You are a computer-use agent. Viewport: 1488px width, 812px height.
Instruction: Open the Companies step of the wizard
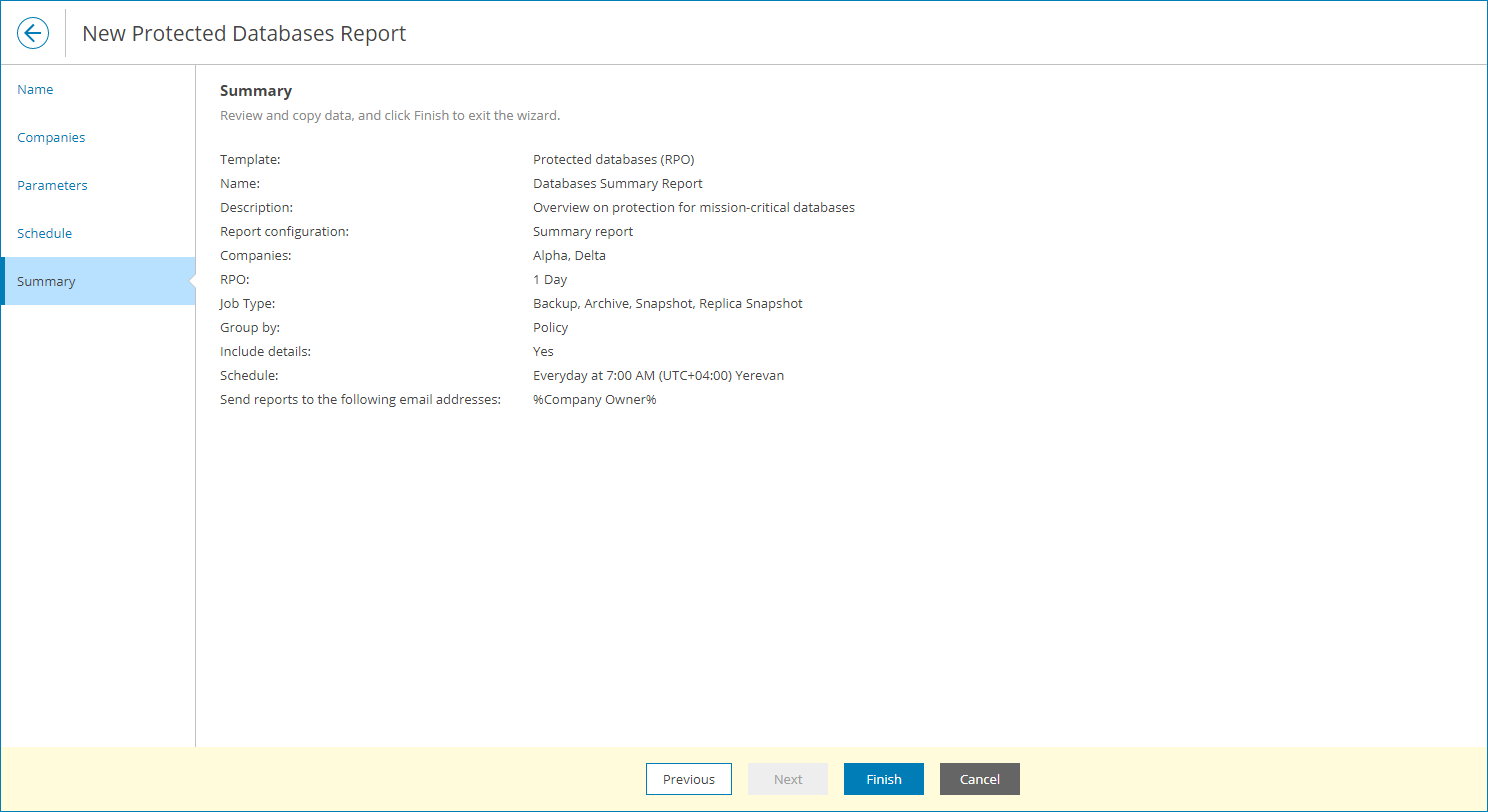click(51, 137)
